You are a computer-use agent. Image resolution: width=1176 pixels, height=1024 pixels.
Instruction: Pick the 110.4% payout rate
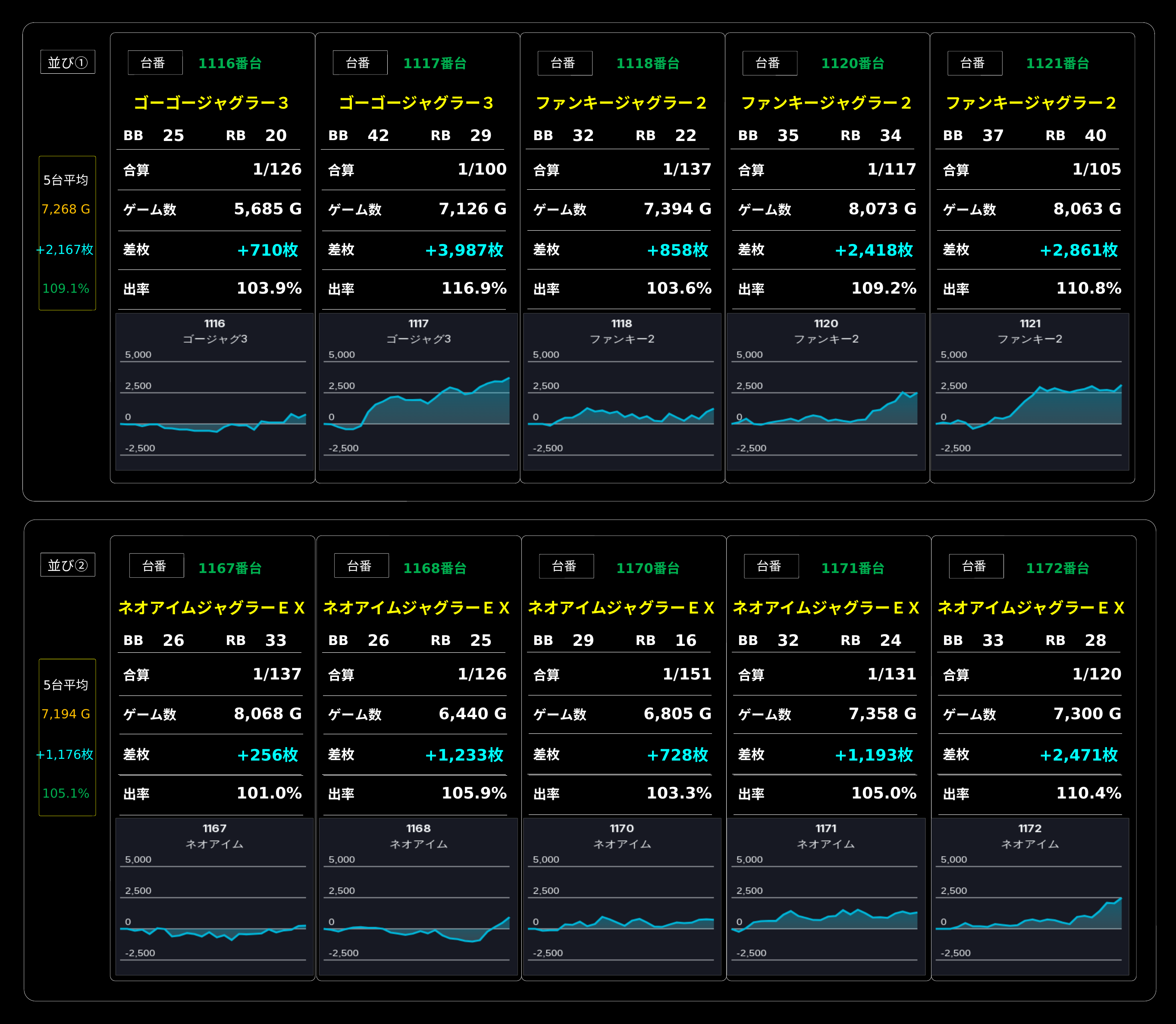pos(1088,793)
